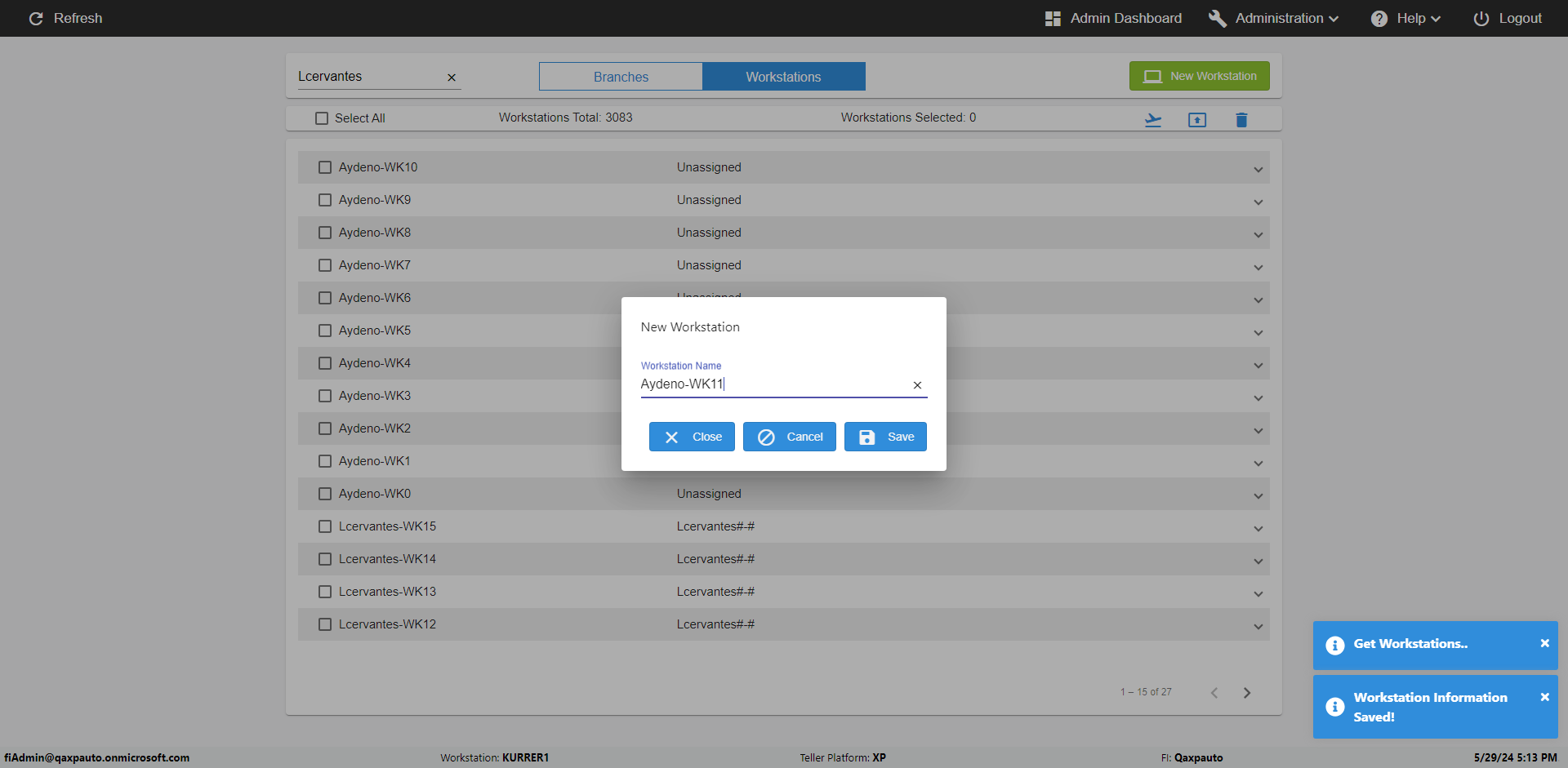The height and width of the screenshot is (768, 1568).
Task: Check the Aydeno-WK9 checkbox
Action: [325, 200]
